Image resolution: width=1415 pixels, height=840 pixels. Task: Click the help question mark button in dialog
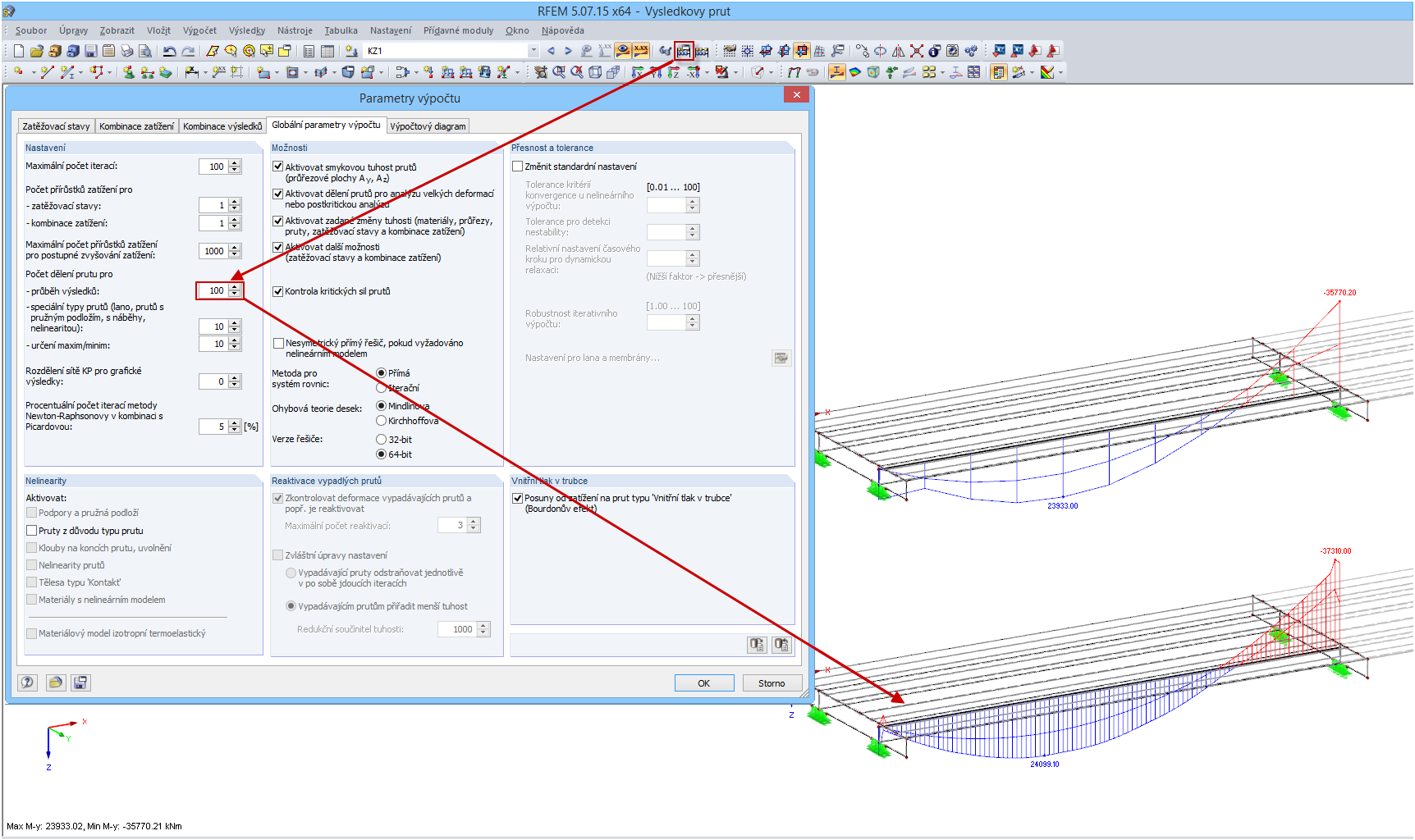pos(28,682)
